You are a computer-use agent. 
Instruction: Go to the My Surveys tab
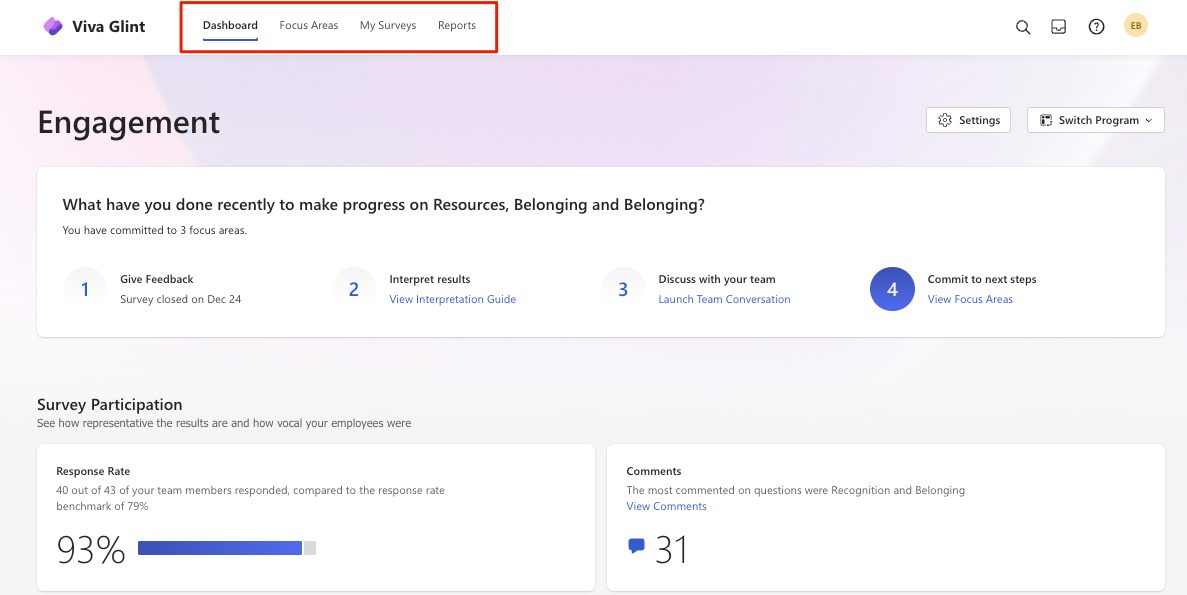(x=388, y=26)
